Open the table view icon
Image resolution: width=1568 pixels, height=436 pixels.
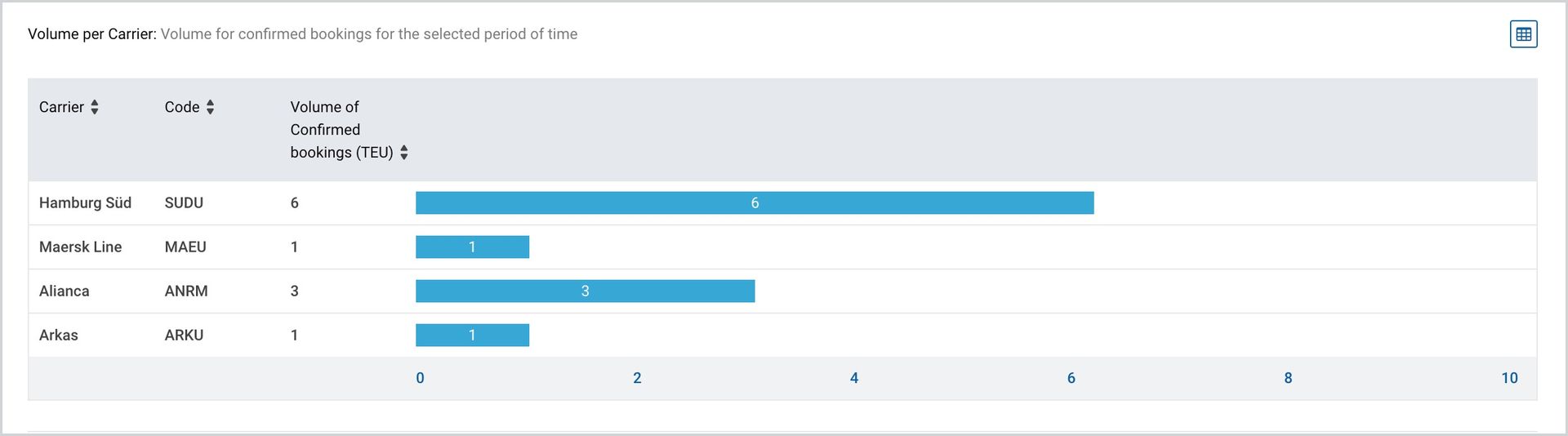[1523, 34]
